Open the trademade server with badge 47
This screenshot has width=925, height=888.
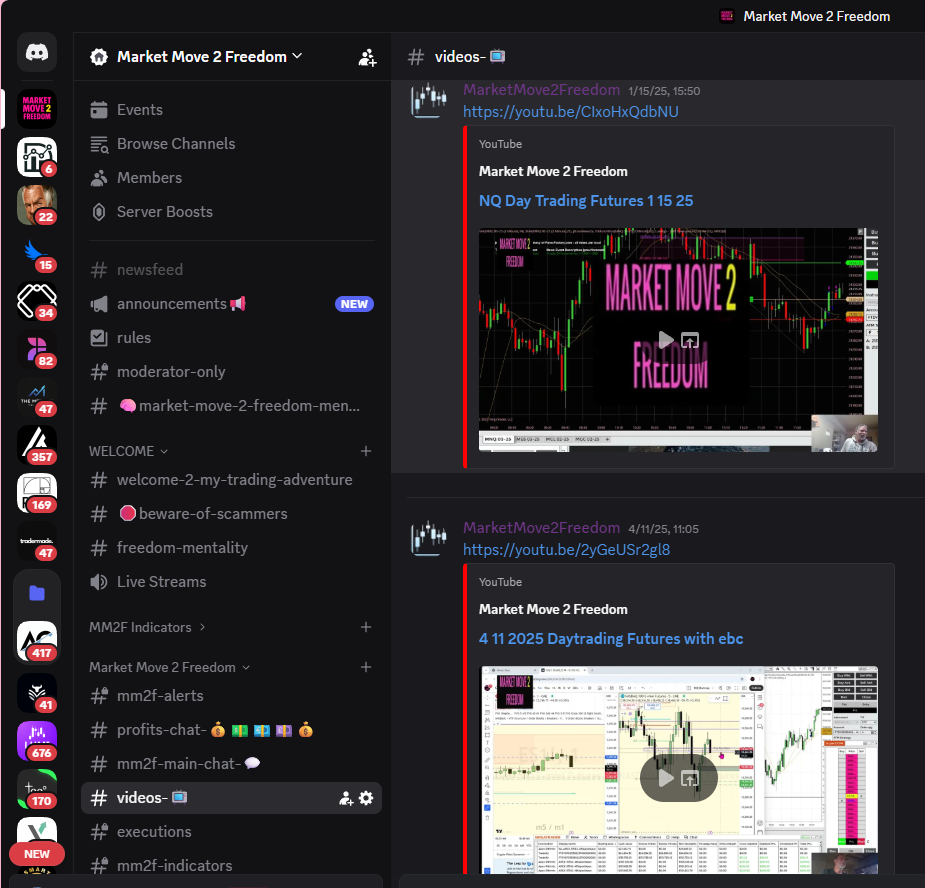(x=37, y=541)
